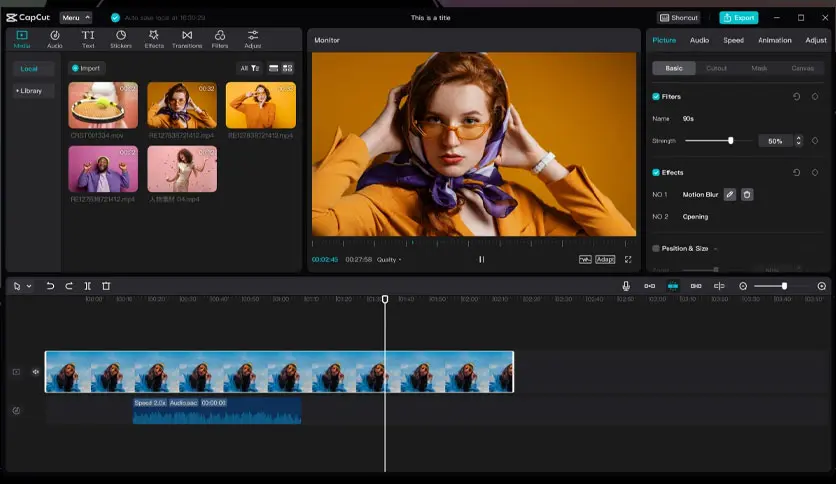
Task: Delete selected clip with trash icon
Action: [x=106, y=286]
